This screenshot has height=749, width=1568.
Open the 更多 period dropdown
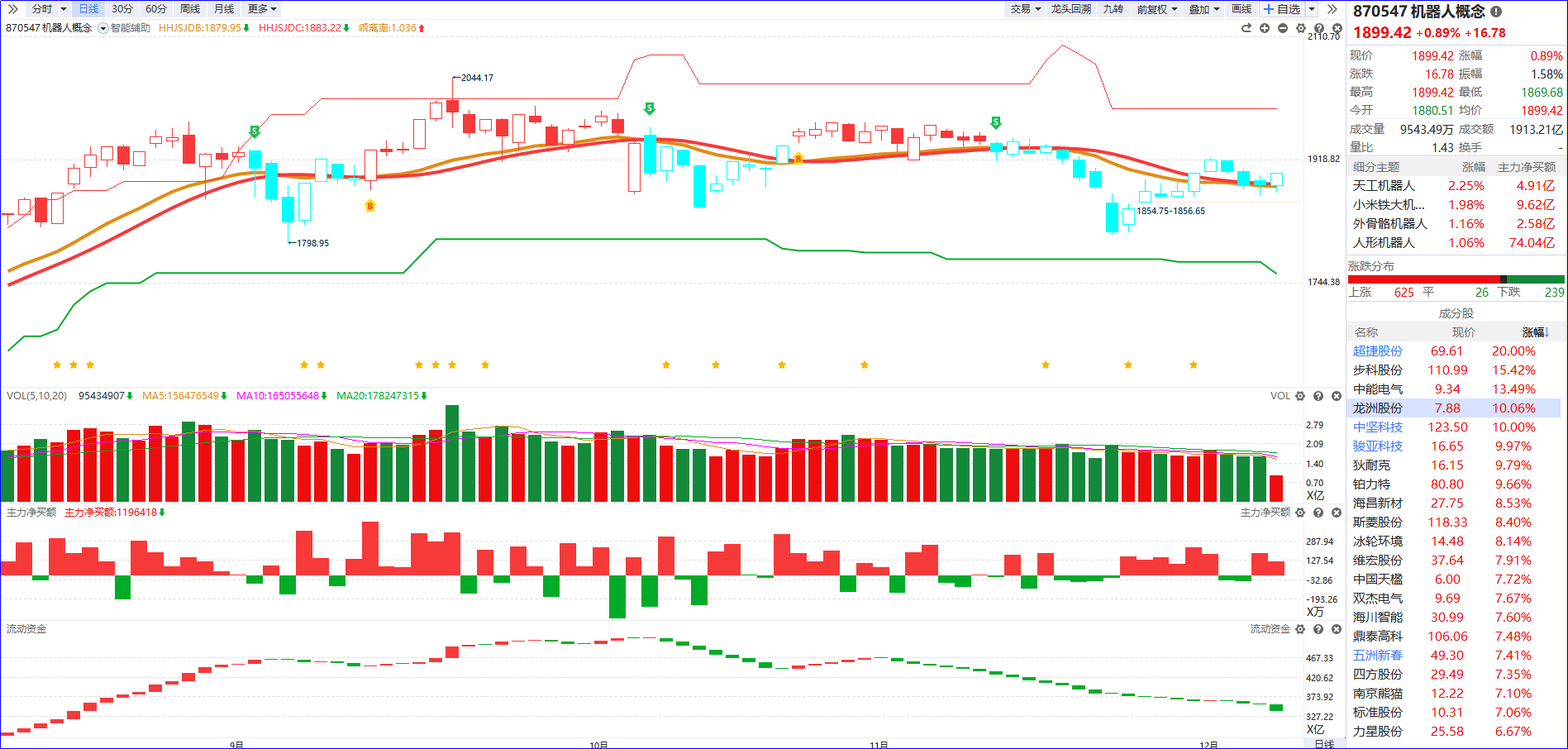(x=262, y=9)
